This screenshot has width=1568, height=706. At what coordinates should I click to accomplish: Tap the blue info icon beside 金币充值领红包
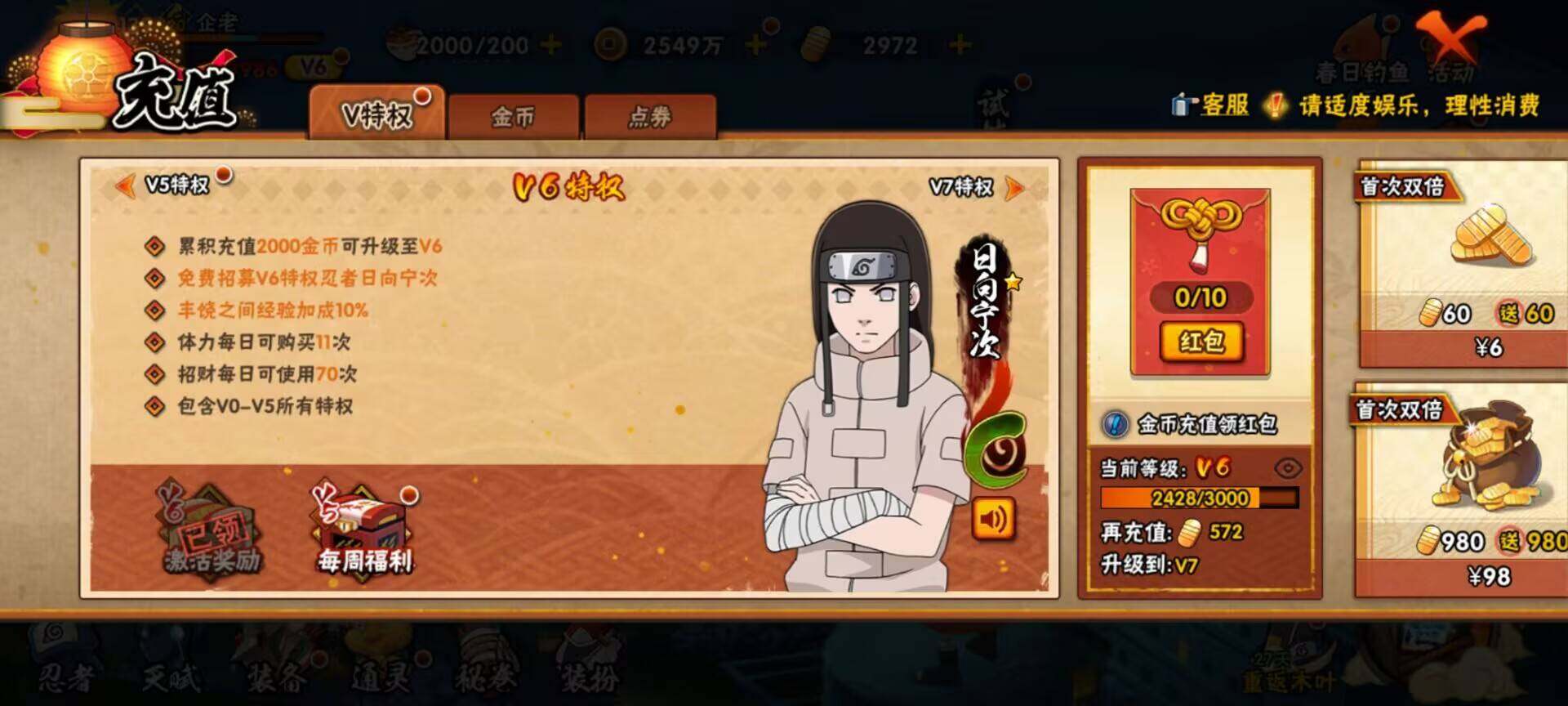pos(1115,424)
